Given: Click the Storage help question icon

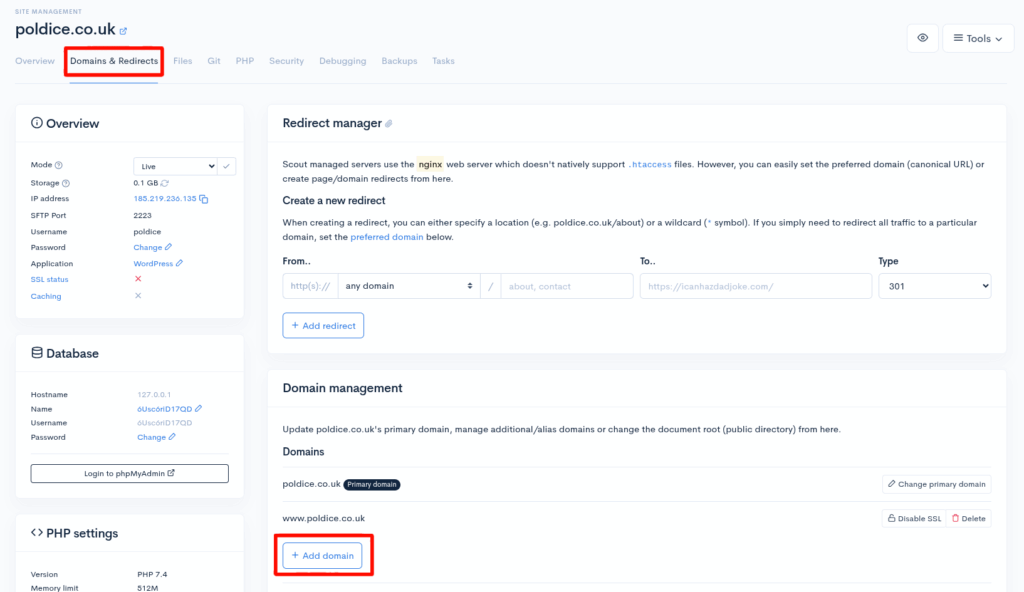Looking at the screenshot, I should click(x=66, y=183).
